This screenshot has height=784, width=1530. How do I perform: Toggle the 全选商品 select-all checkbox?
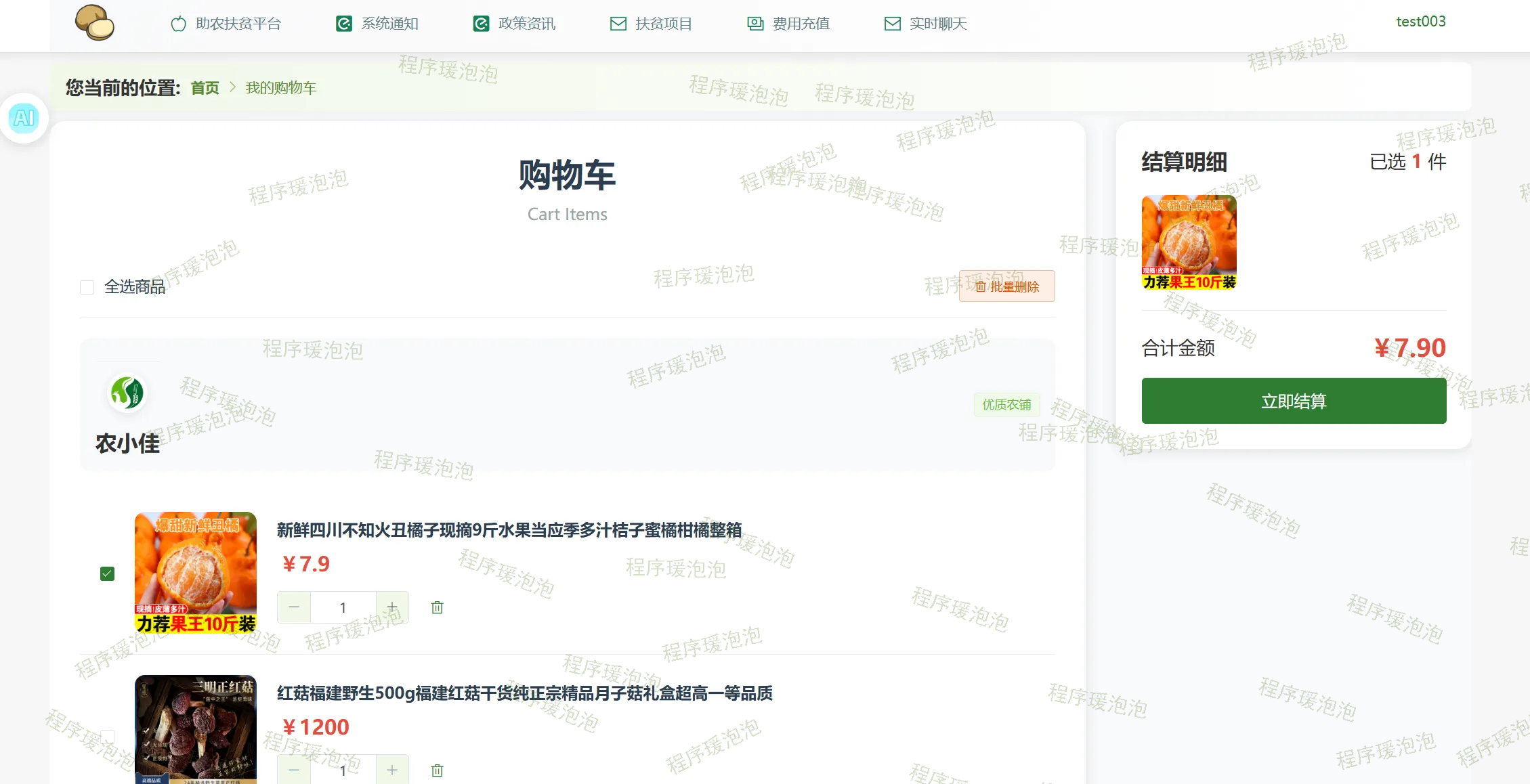point(87,287)
